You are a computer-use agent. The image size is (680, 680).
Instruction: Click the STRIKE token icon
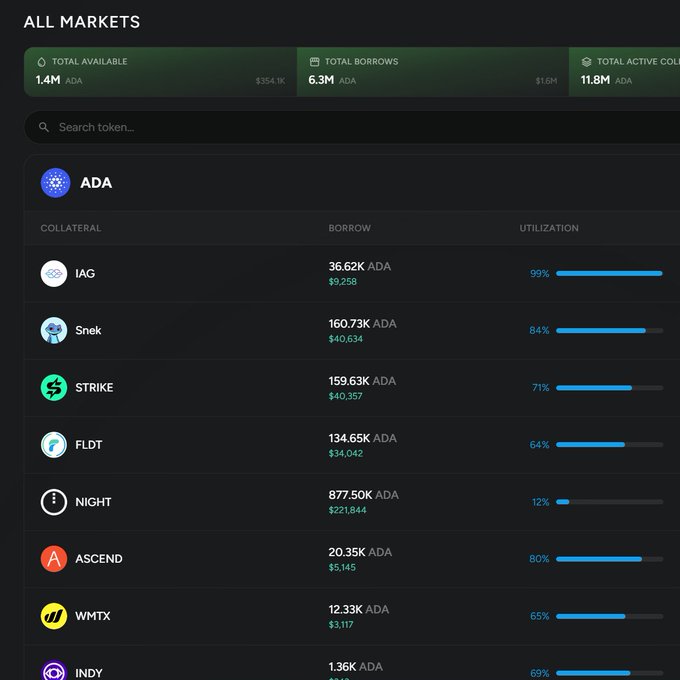coord(54,388)
